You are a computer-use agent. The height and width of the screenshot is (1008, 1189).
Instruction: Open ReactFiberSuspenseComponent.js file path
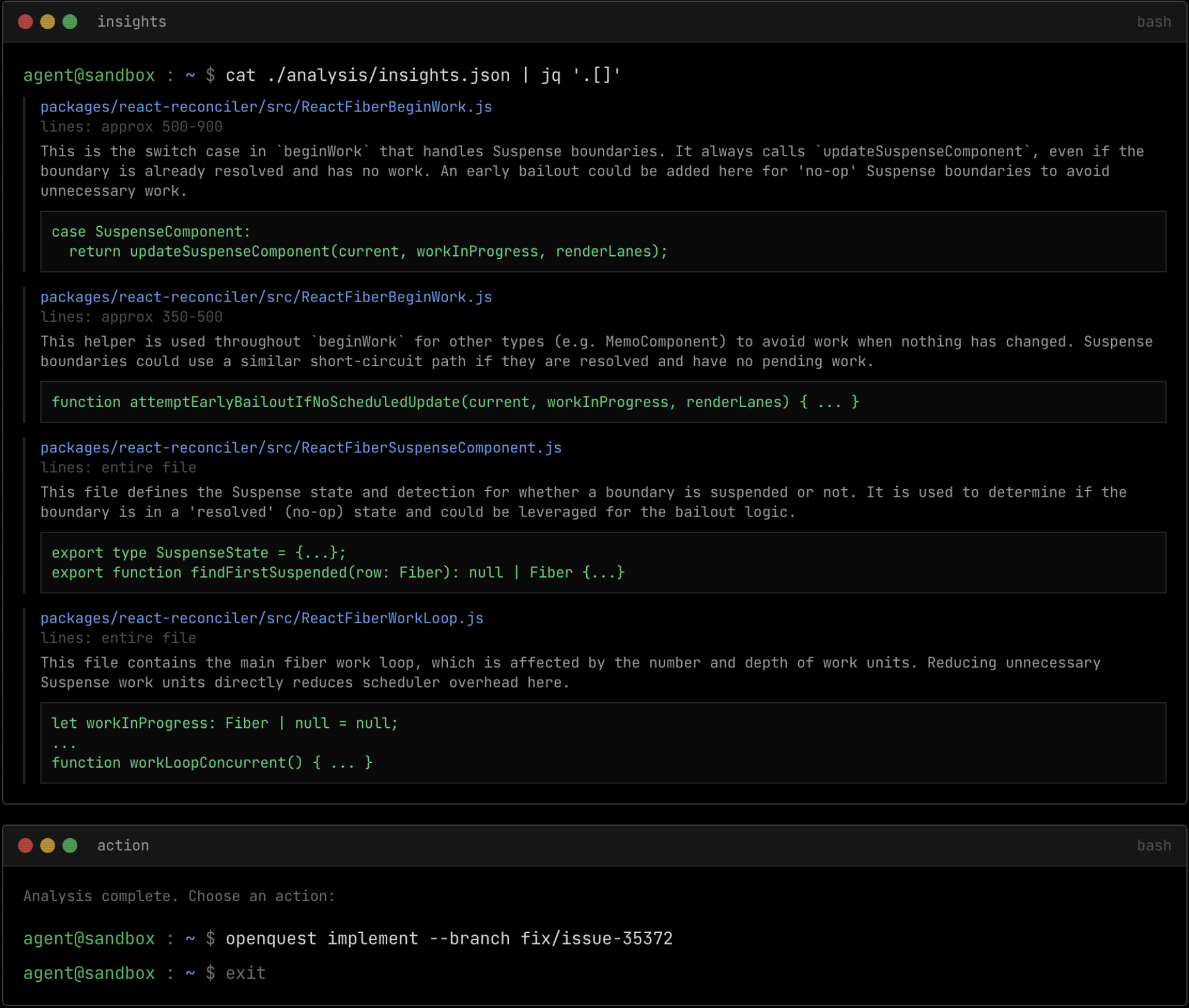(301, 448)
